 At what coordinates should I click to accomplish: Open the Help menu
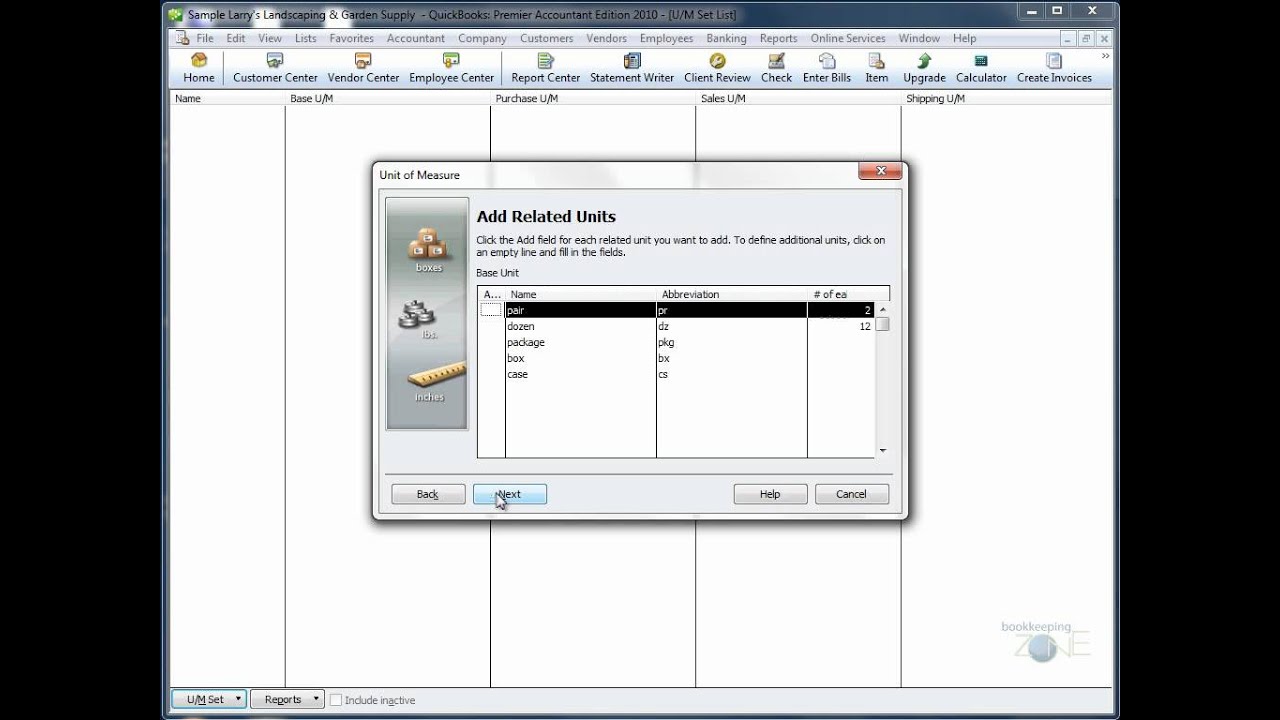tap(964, 38)
